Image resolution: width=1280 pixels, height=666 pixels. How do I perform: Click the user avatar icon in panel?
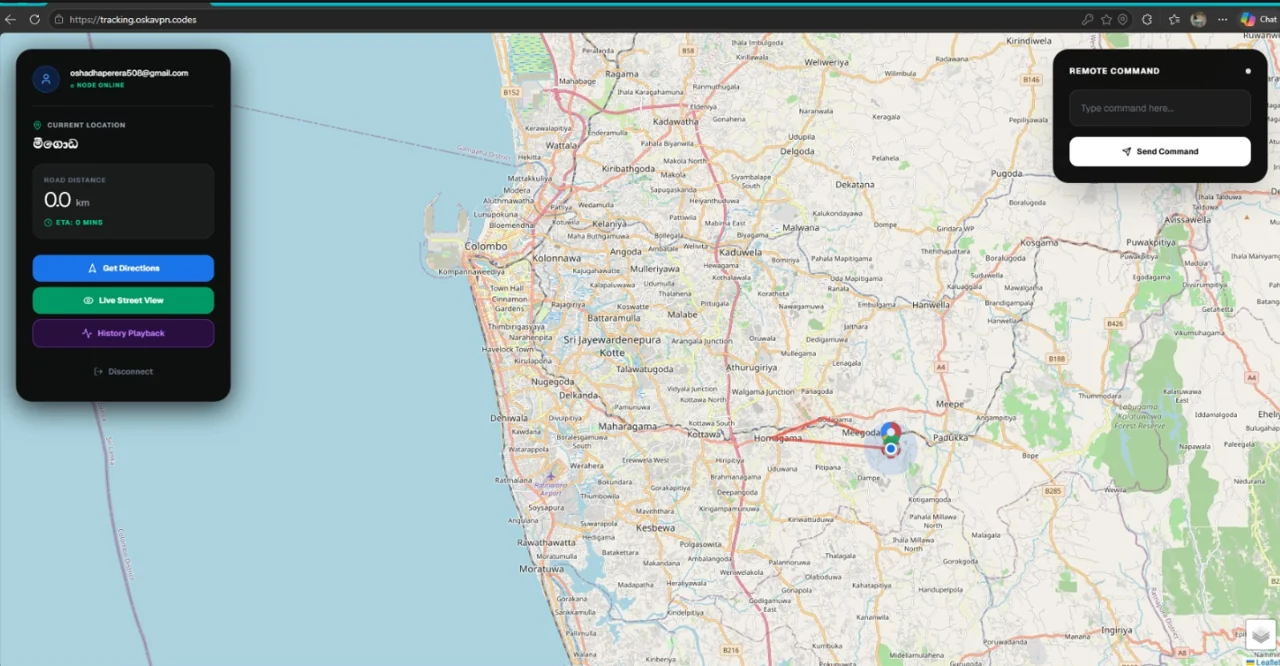pyautogui.click(x=46, y=79)
